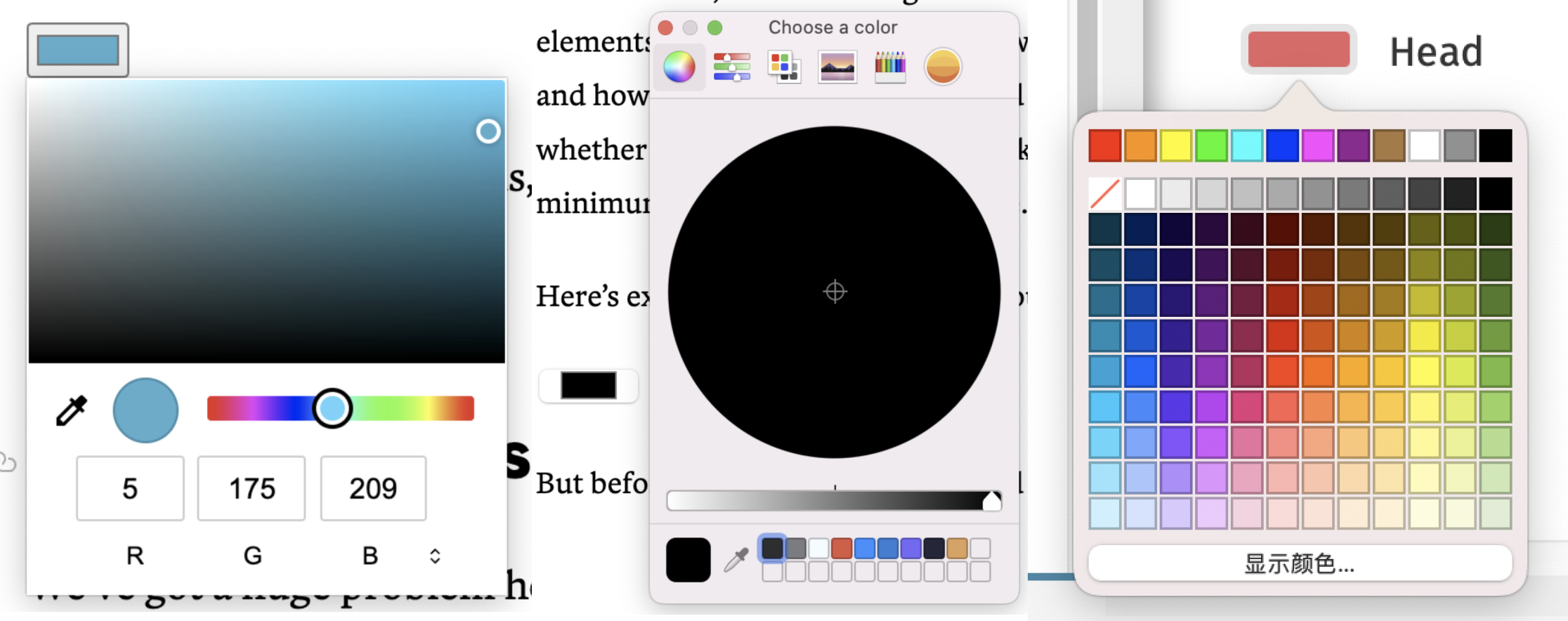The height and width of the screenshot is (621, 1568).
Task: Pick purple in the top swatch row
Action: [1354, 145]
